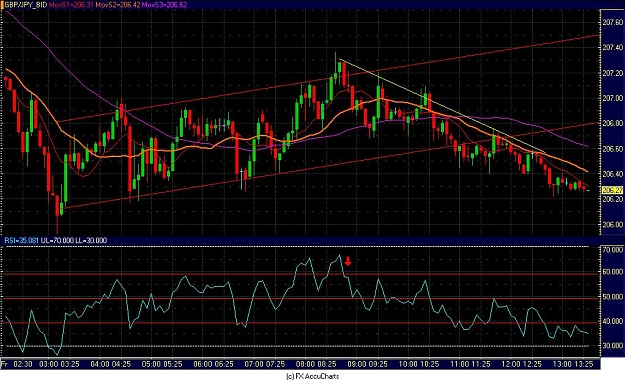Click the 12:00 time axis label

tap(511, 364)
